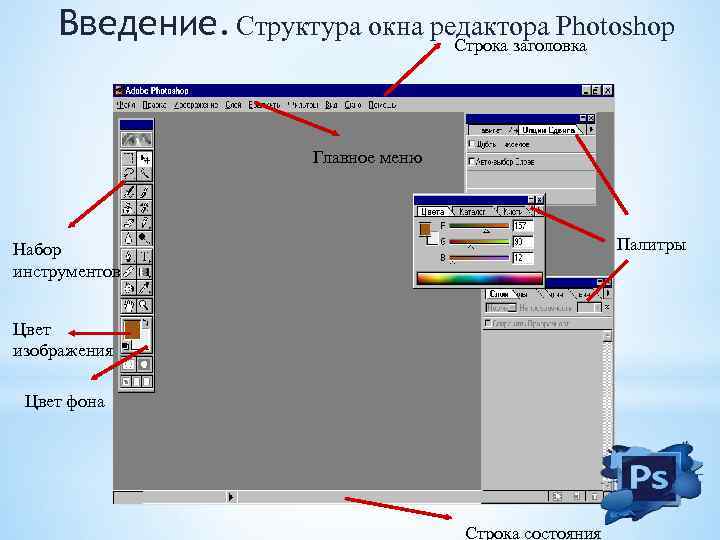Open the Фильтры menu
This screenshot has width=720, height=540.
303,105
